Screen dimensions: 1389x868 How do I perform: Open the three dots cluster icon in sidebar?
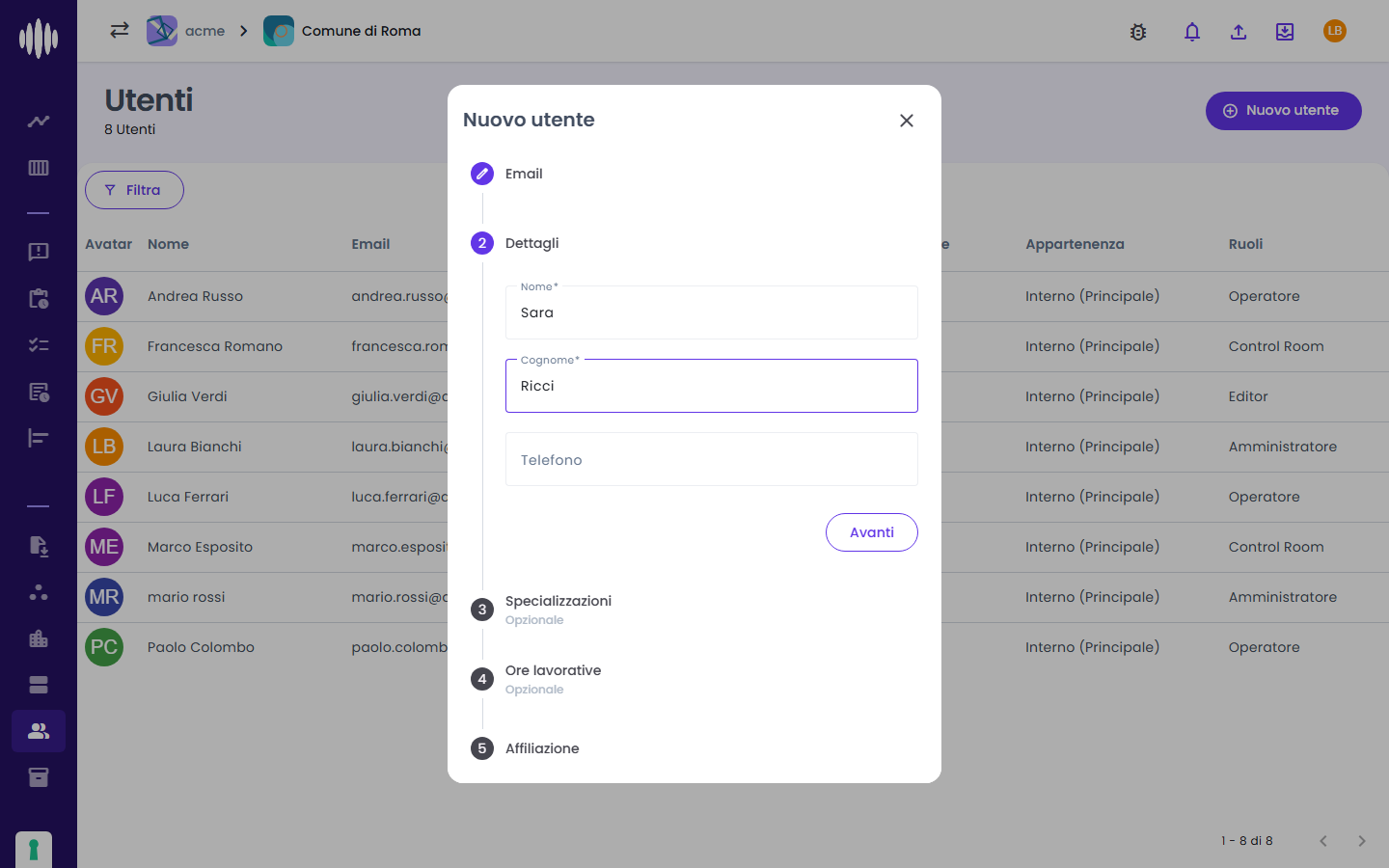coord(39,592)
